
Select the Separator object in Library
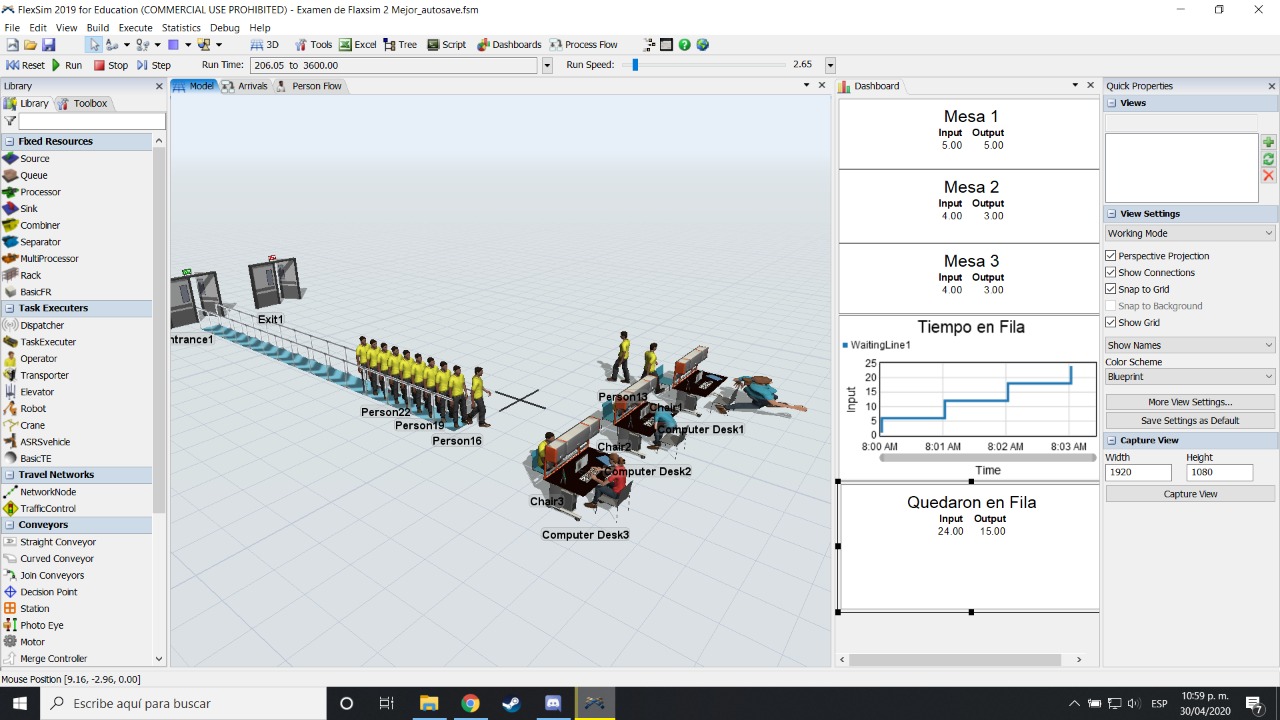(40, 242)
